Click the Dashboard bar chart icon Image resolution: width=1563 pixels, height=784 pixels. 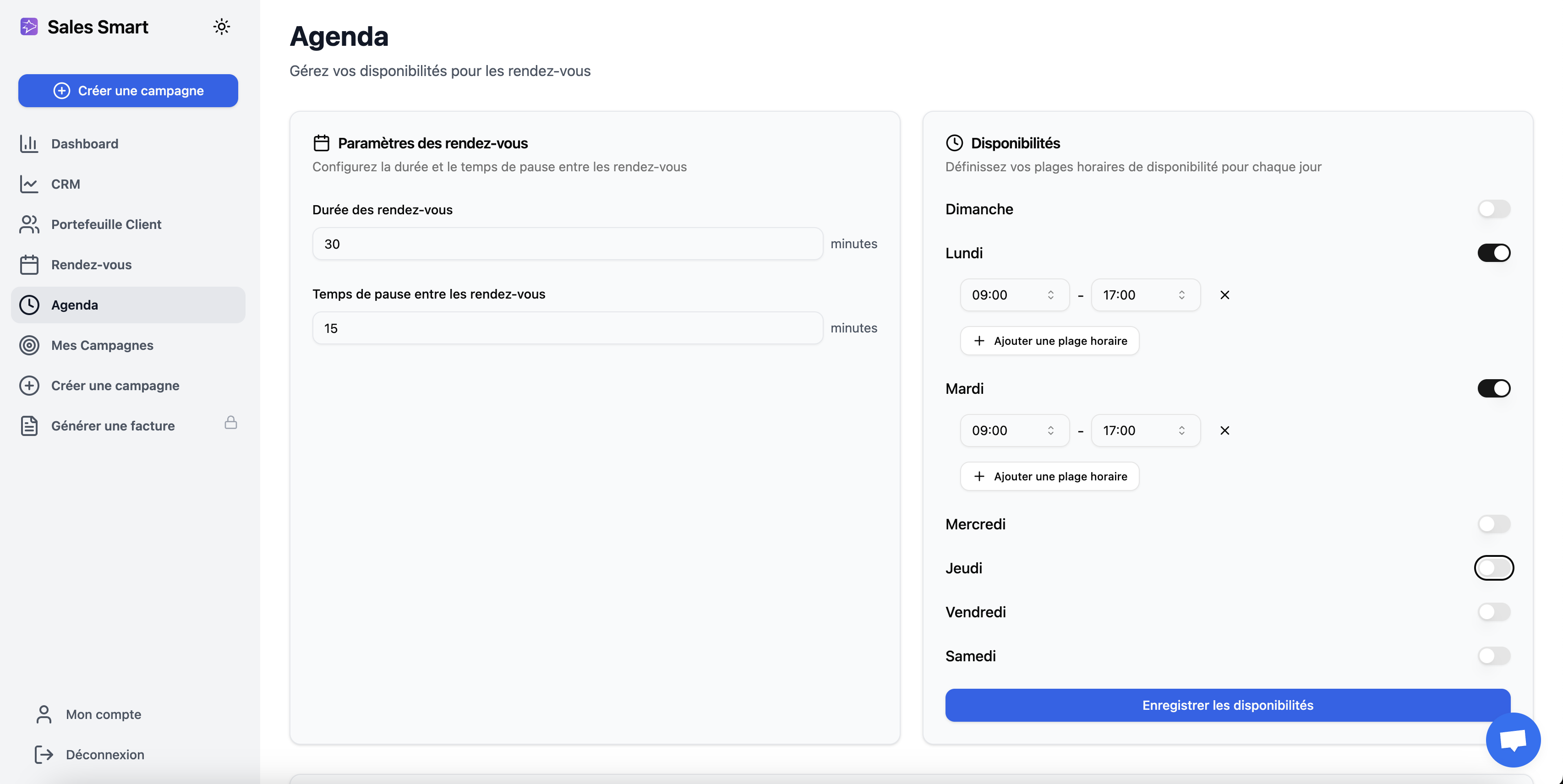pos(29,144)
